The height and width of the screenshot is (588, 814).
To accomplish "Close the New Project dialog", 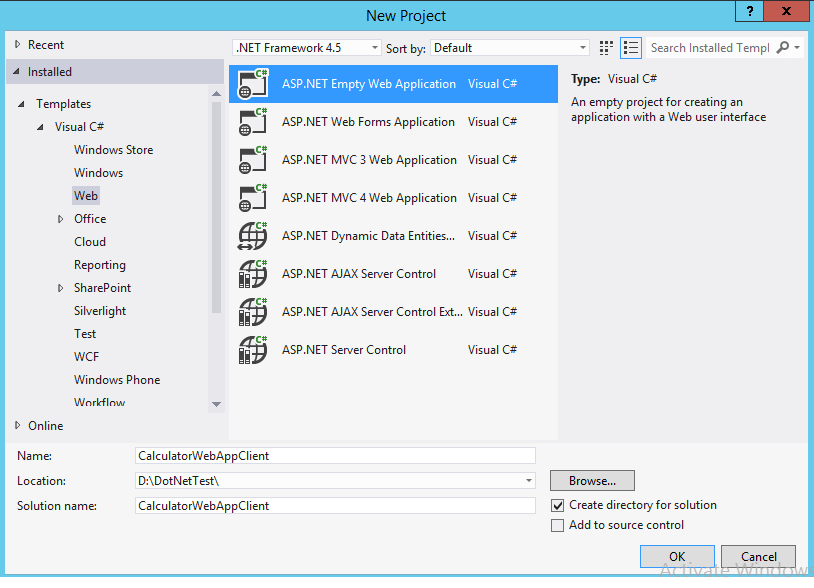I will [x=786, y=11].
